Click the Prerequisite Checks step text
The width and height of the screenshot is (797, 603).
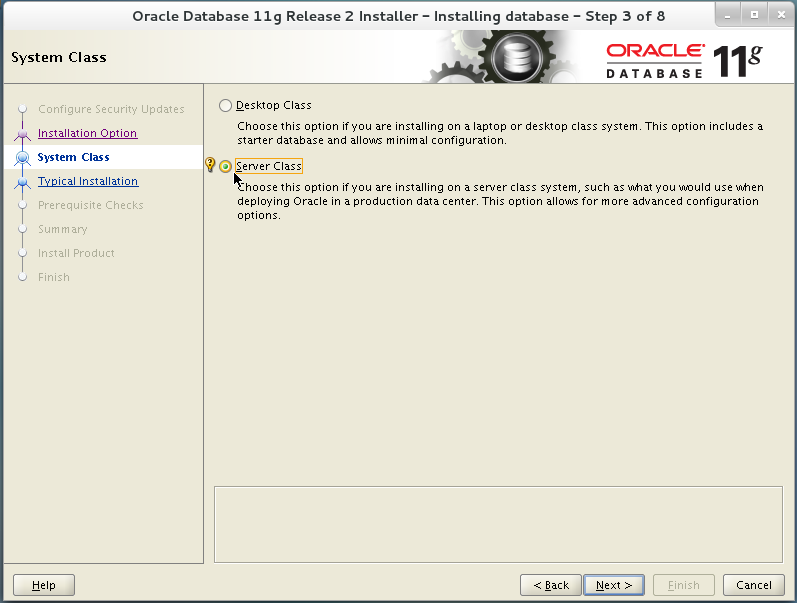[x=91, y=205]
